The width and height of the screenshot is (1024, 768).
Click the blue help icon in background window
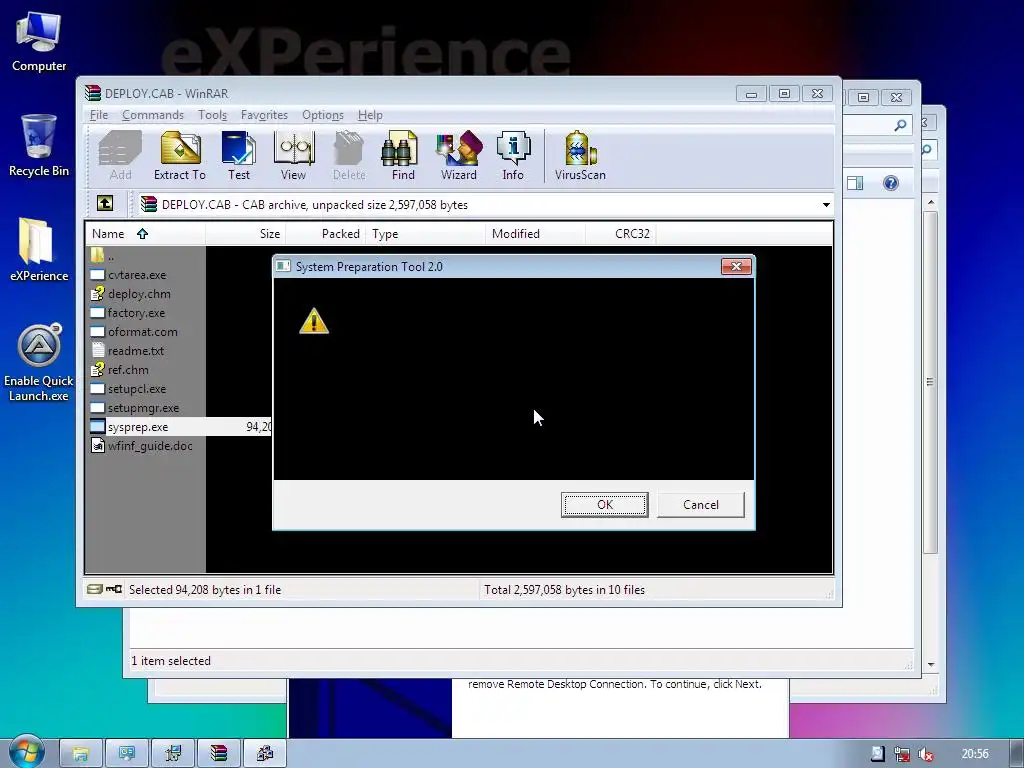point(891,183)
